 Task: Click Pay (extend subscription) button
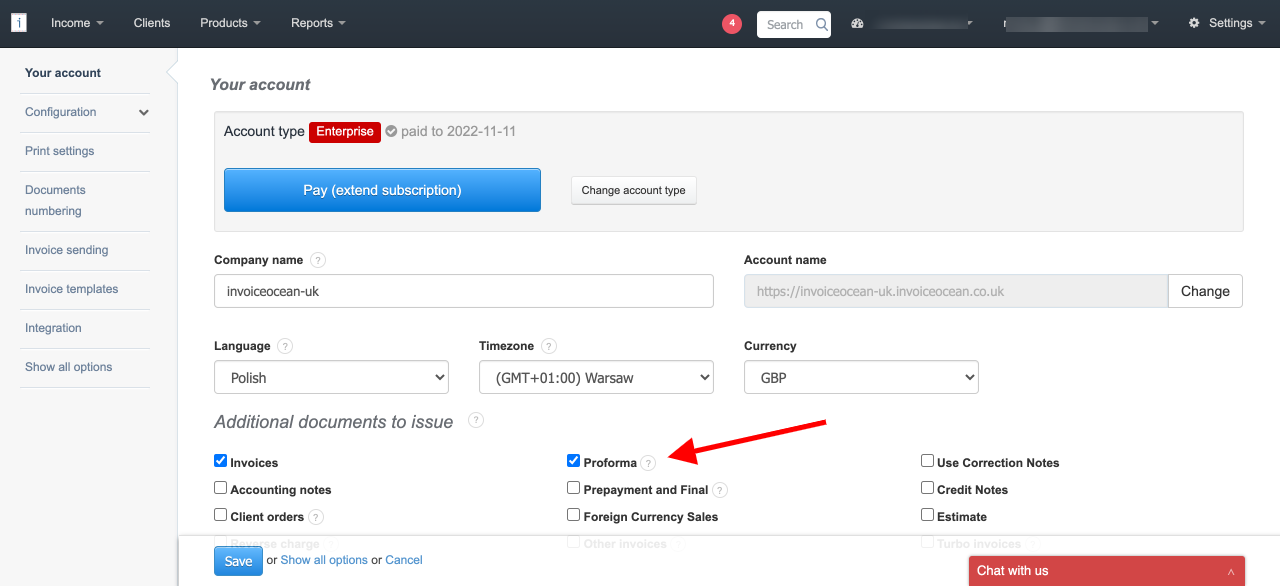pos(382,190)
